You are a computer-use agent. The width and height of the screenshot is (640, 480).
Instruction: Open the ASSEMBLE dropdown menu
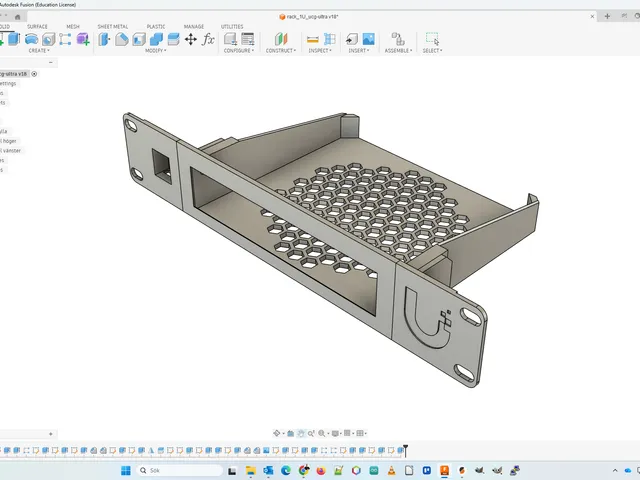(x=398, y=51)
